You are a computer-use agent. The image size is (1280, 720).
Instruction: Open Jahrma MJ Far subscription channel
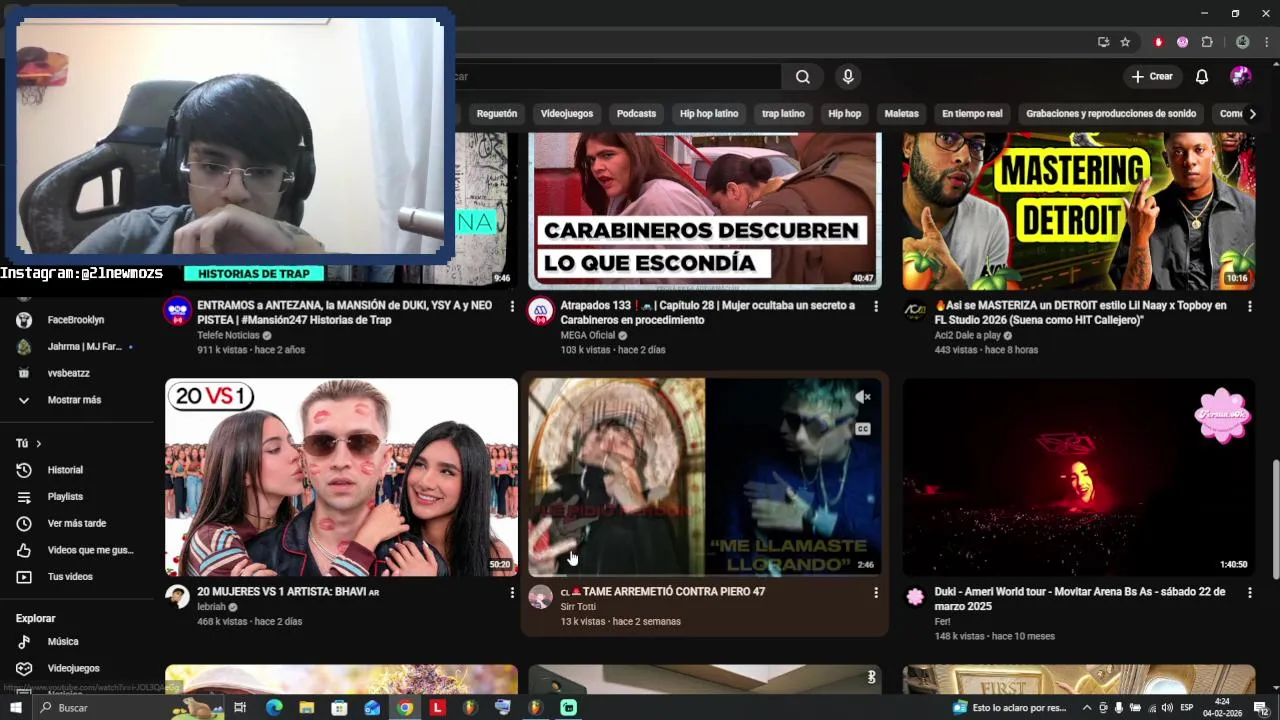[84, 347]
